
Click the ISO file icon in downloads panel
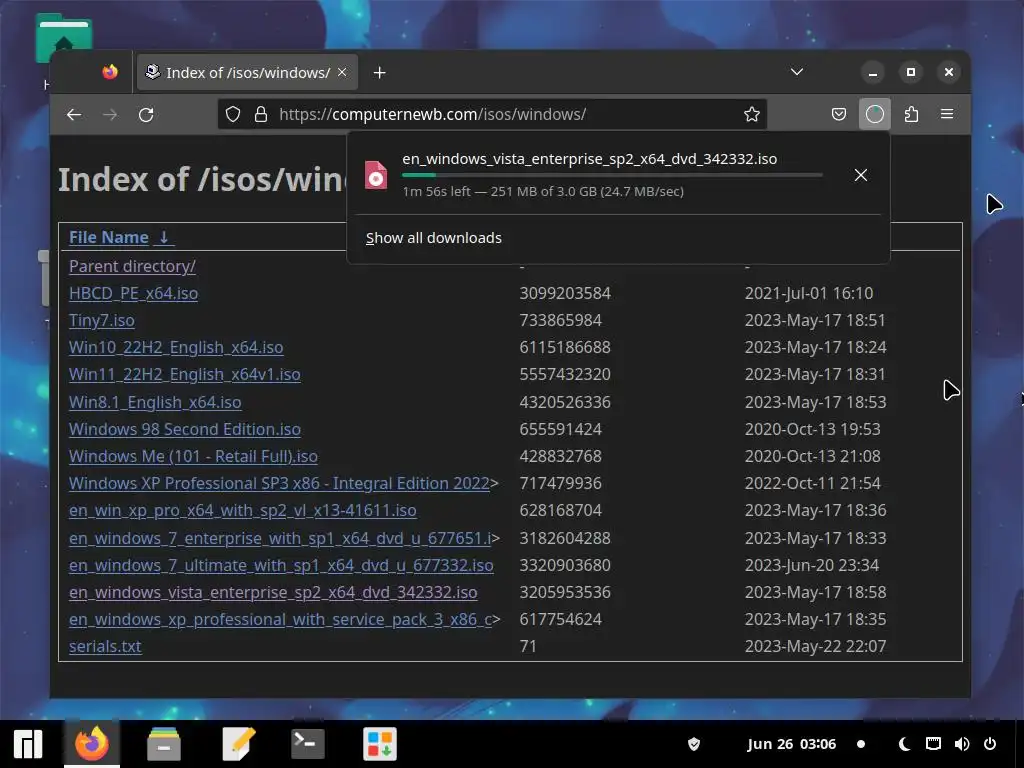376,174
